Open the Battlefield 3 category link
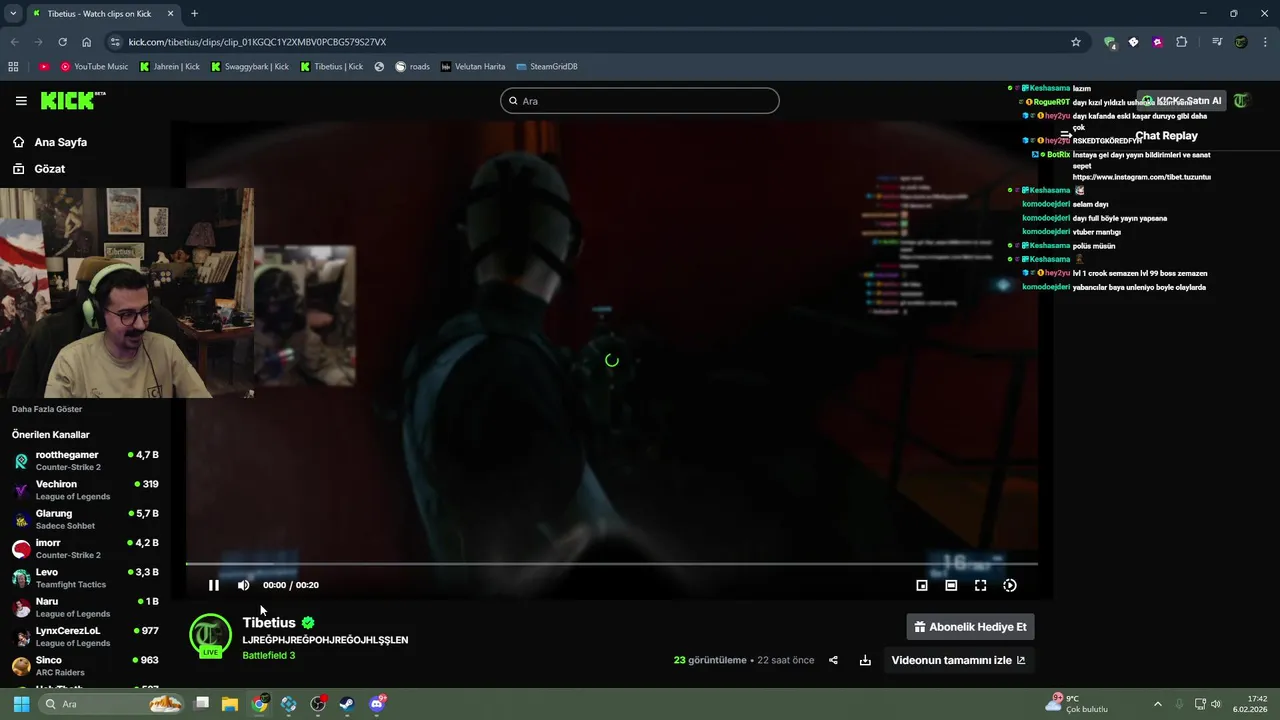The image size is (1280, 720). pyautogui.click(x=268, y=655)
